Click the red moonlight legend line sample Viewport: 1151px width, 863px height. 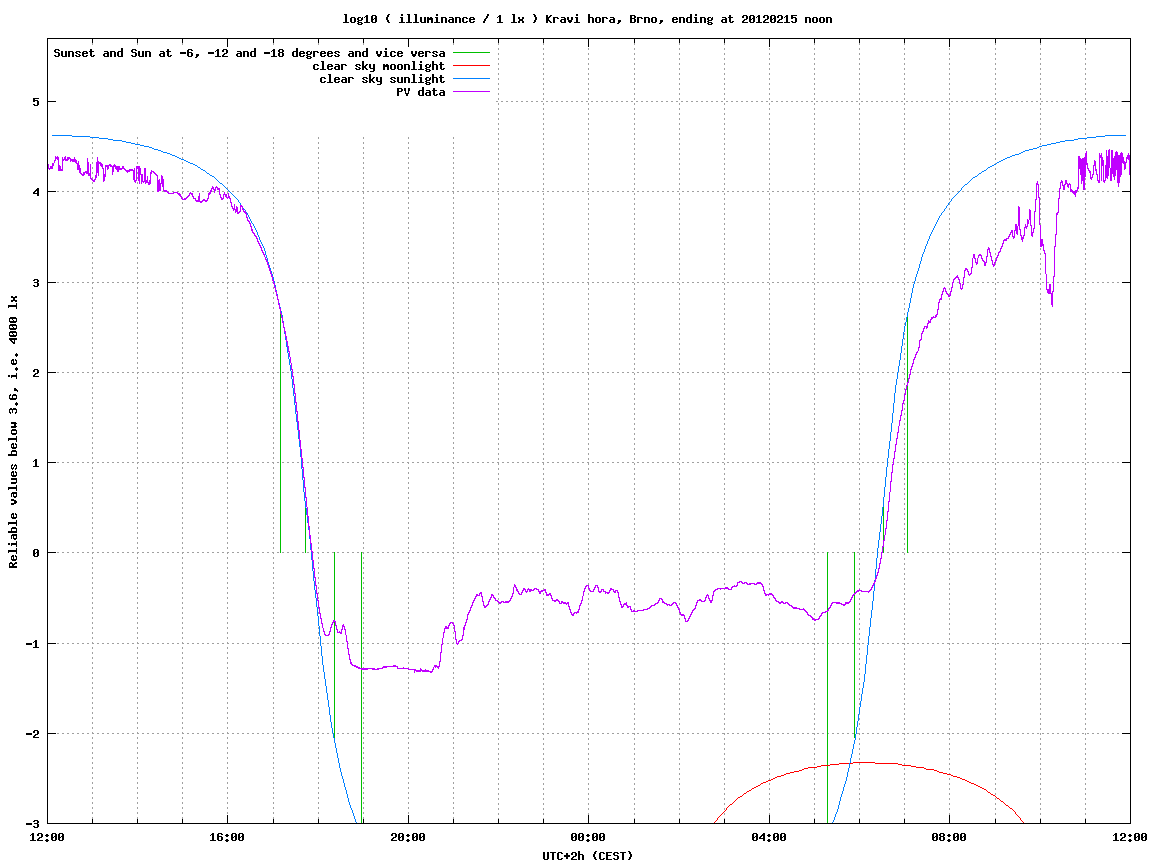(471, 66)
